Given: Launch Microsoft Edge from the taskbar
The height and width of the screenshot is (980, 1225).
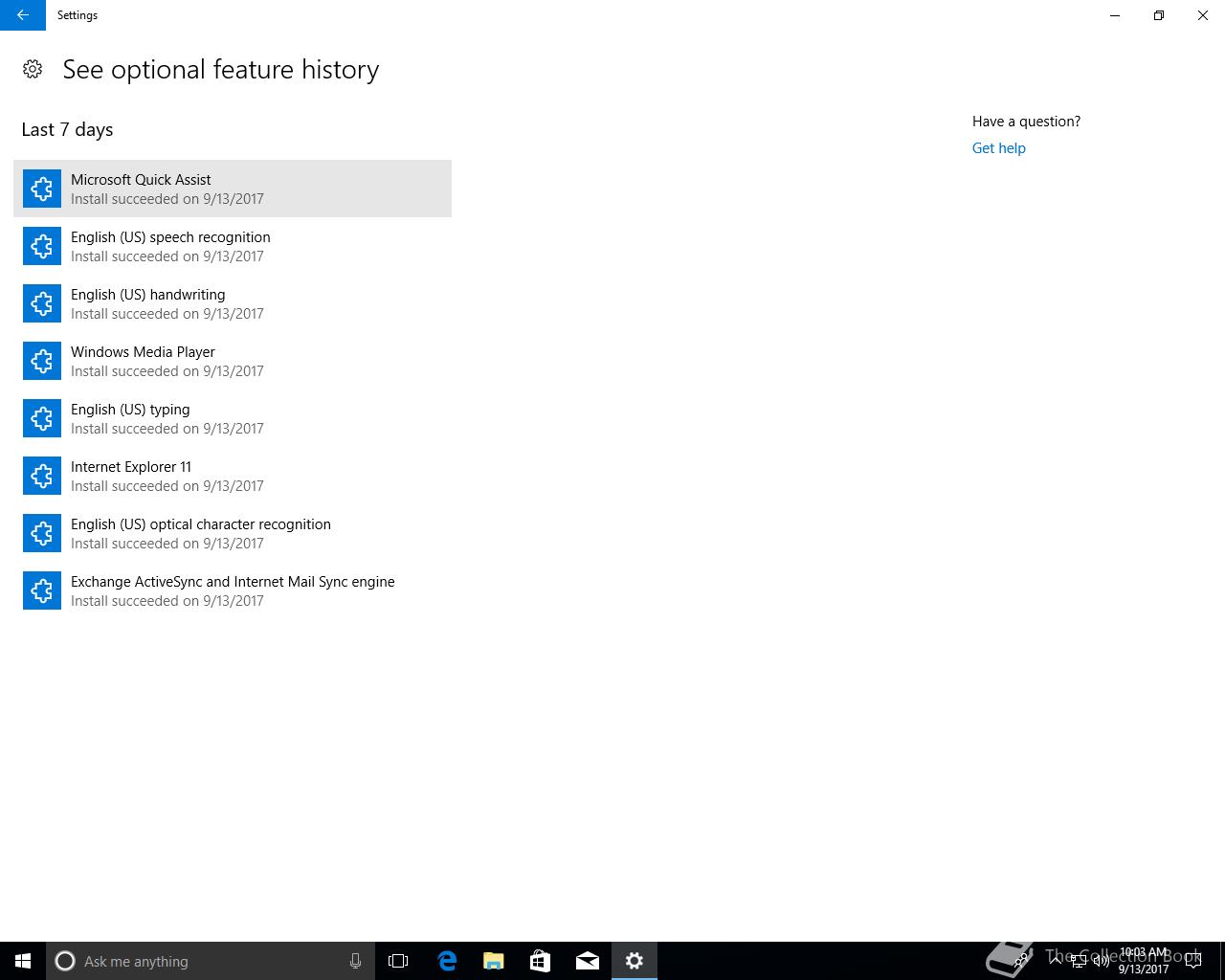Looking at the screenshot, I should pyautogui.click(x=447, y=961).
